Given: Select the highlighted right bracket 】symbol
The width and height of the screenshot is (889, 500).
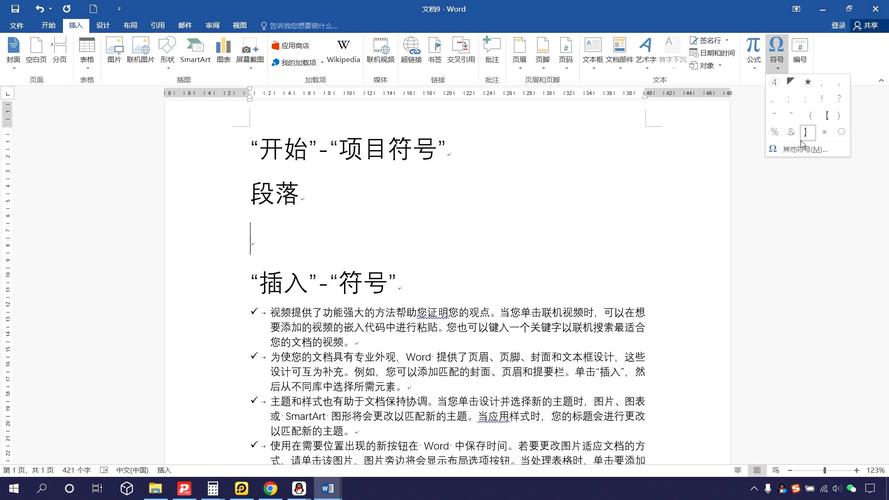Looking at the screenshot, I should tap(807, 132).
